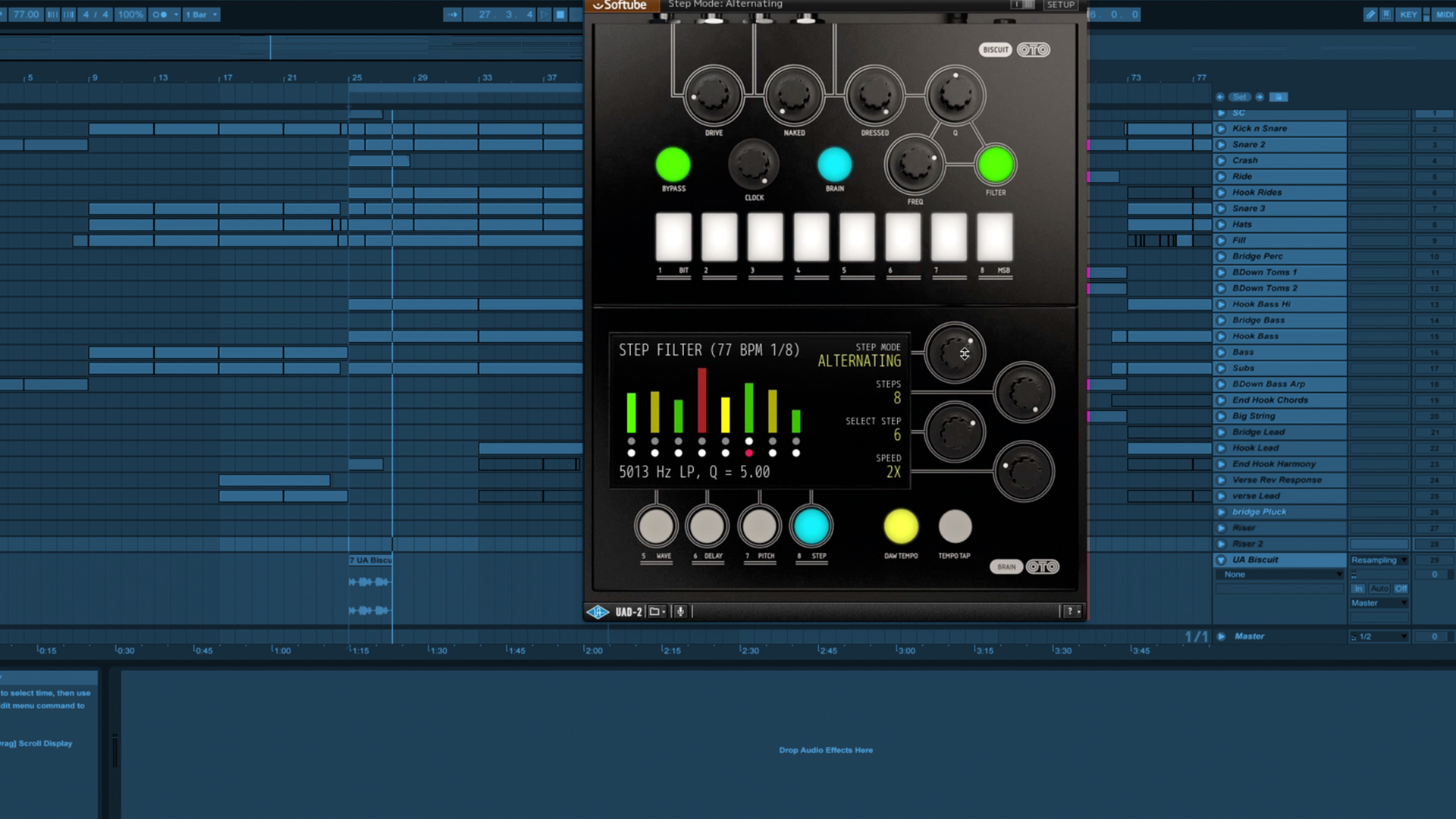Open the 1 Bar quantization dropdown
Viewport: 1456px width, 819px height.
click(202, 14)
